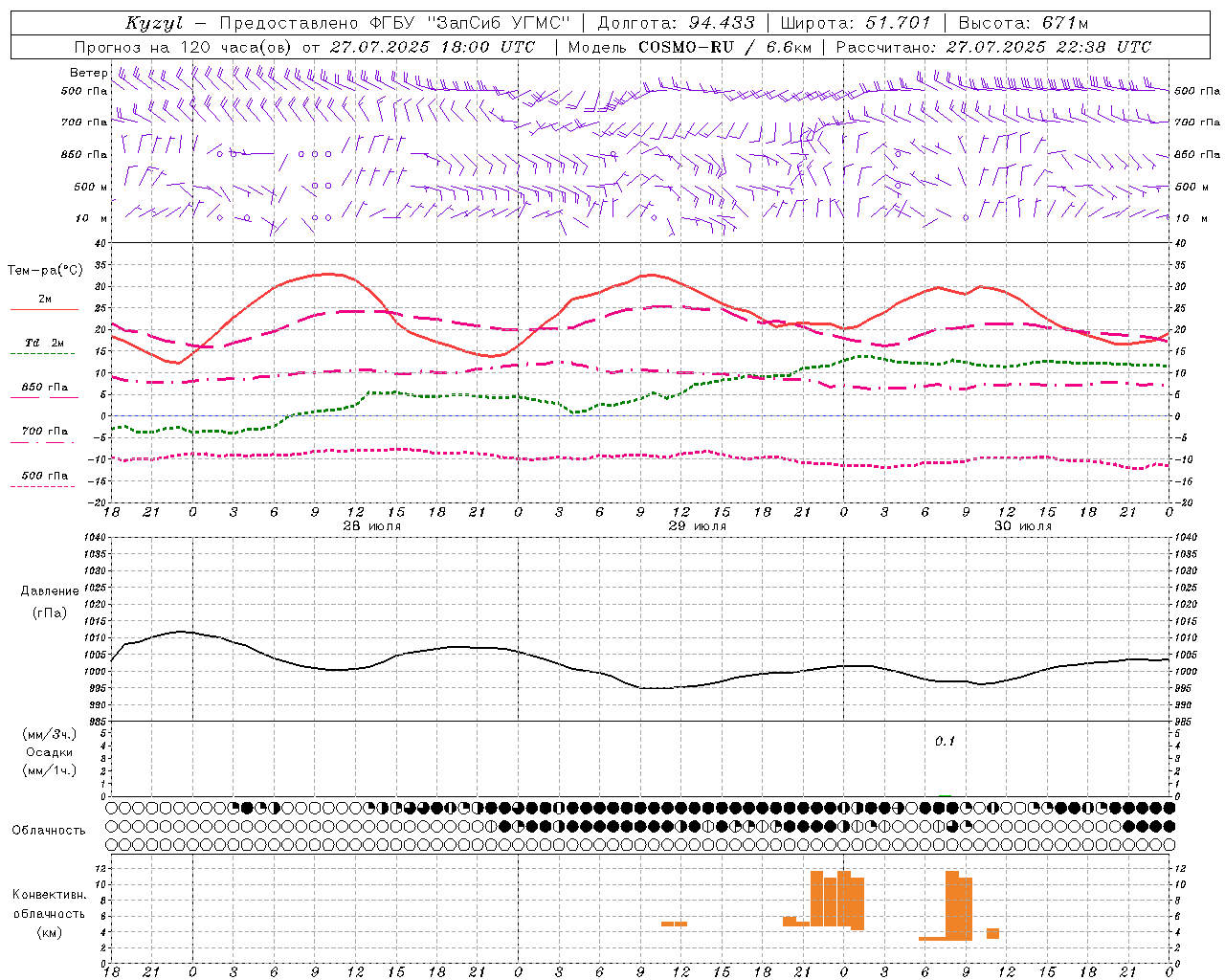Click the 28 июля date label
The image size is (1225, 980).
pyautogui.click(x=372, y=526)
